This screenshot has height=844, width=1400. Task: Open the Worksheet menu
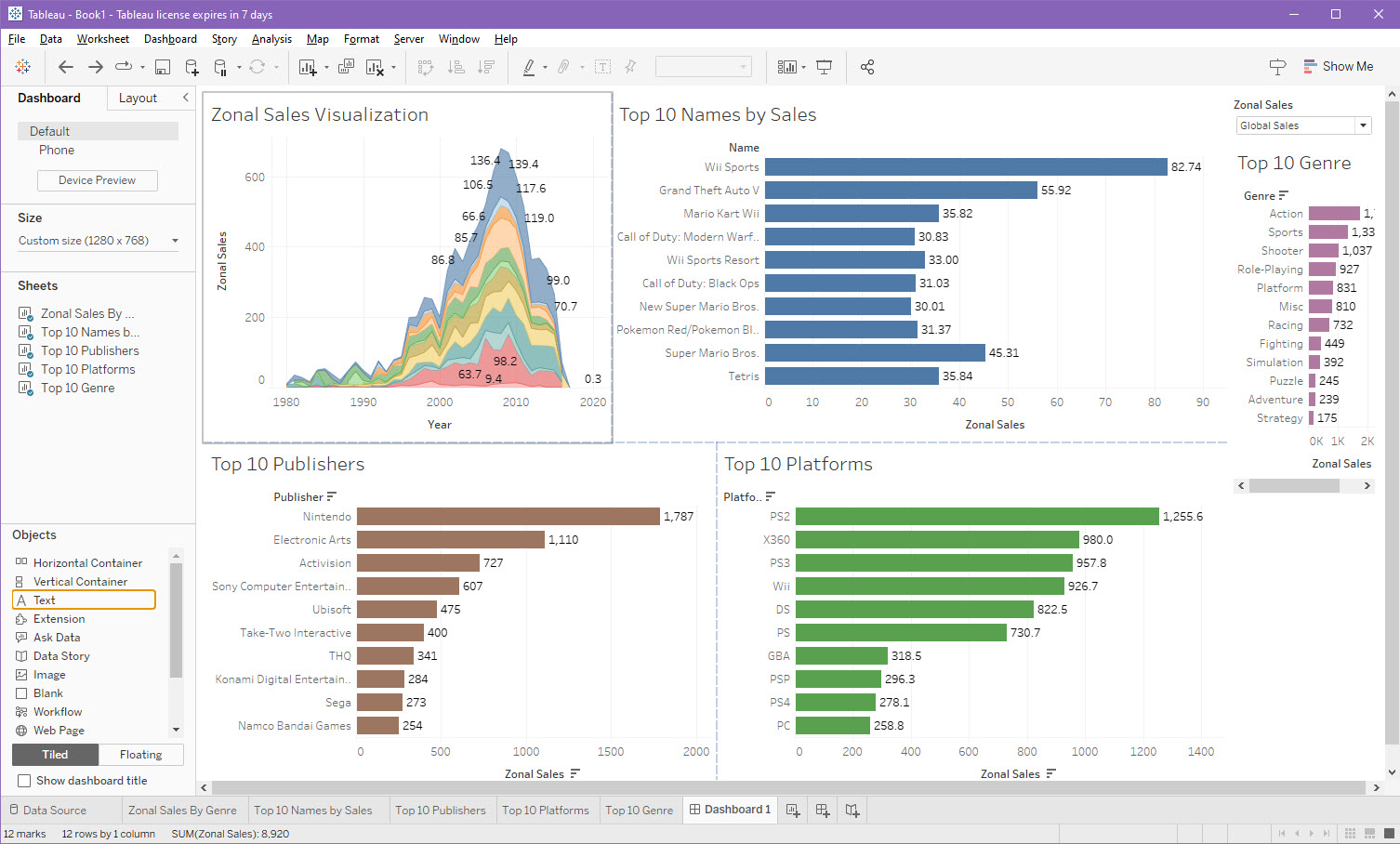click(x=102, y=39)
